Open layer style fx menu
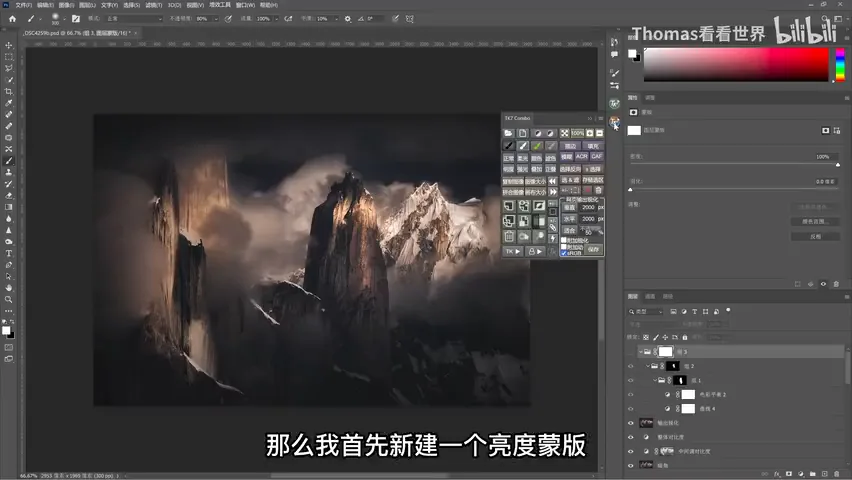 pos(777,474)
